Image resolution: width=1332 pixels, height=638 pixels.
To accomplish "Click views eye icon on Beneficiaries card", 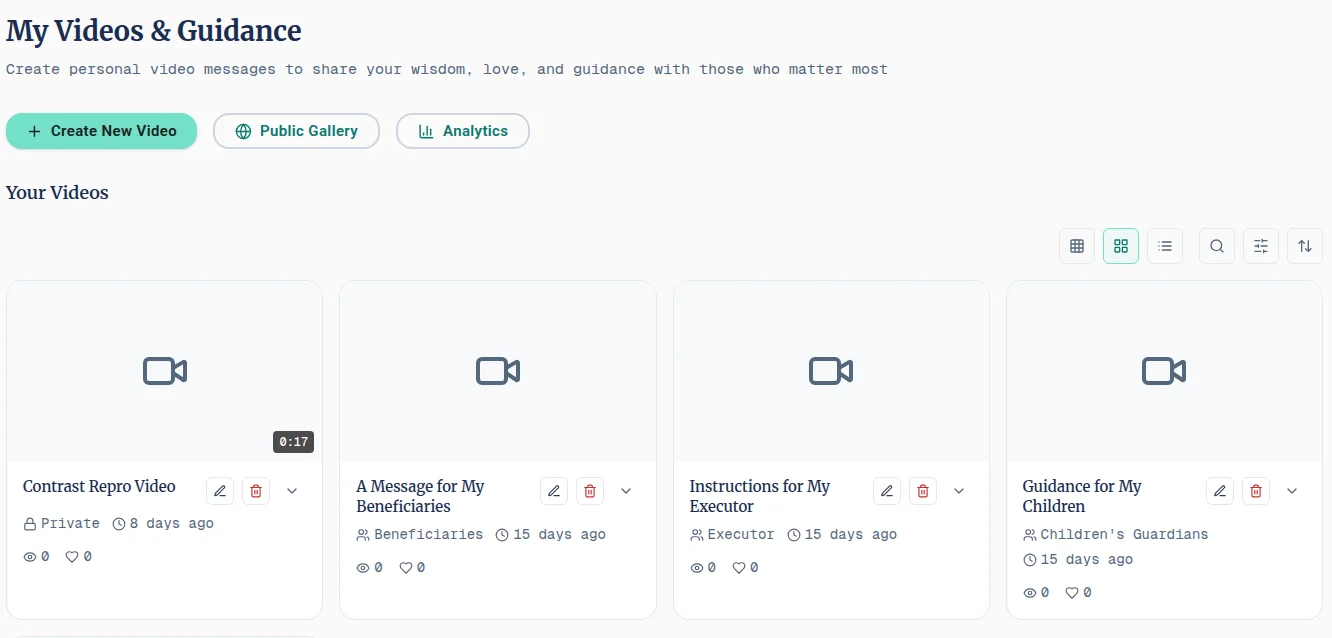I will 363,568.
